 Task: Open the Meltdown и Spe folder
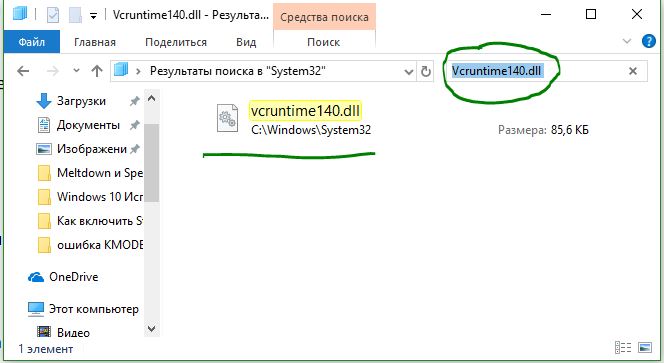100,173
